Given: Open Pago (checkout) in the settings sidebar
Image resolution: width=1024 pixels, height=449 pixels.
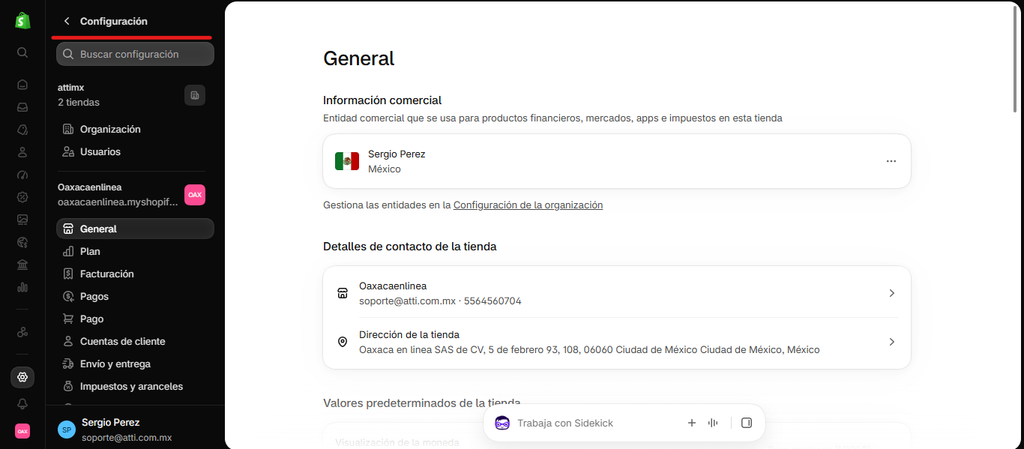Looking at the screenshot, I should [x=135, y=319].
